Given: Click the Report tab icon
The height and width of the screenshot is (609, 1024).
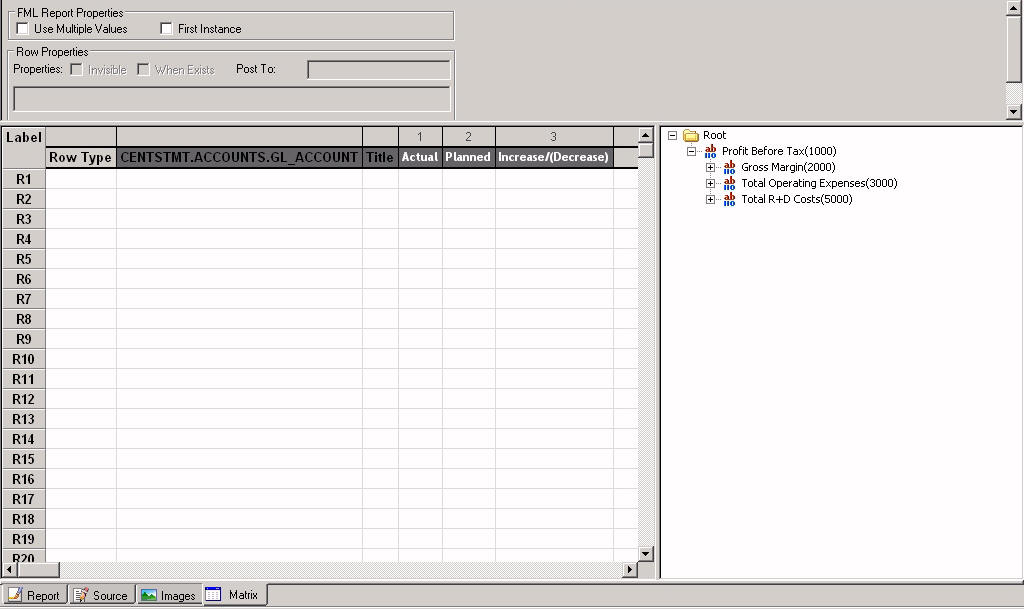Looking at the screenshot, I should coord(14,595).
